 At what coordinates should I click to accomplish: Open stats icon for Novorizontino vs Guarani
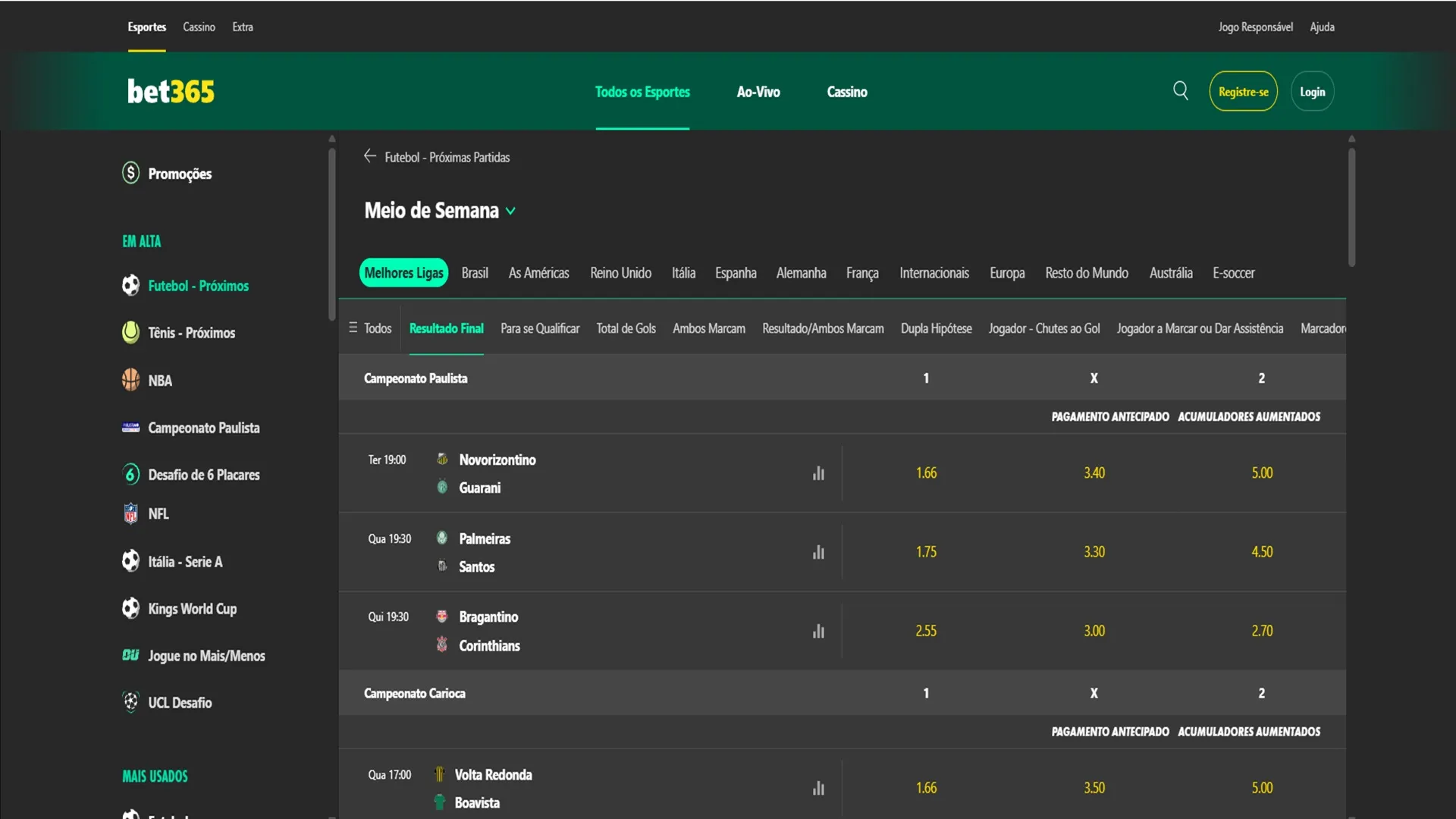818,473
